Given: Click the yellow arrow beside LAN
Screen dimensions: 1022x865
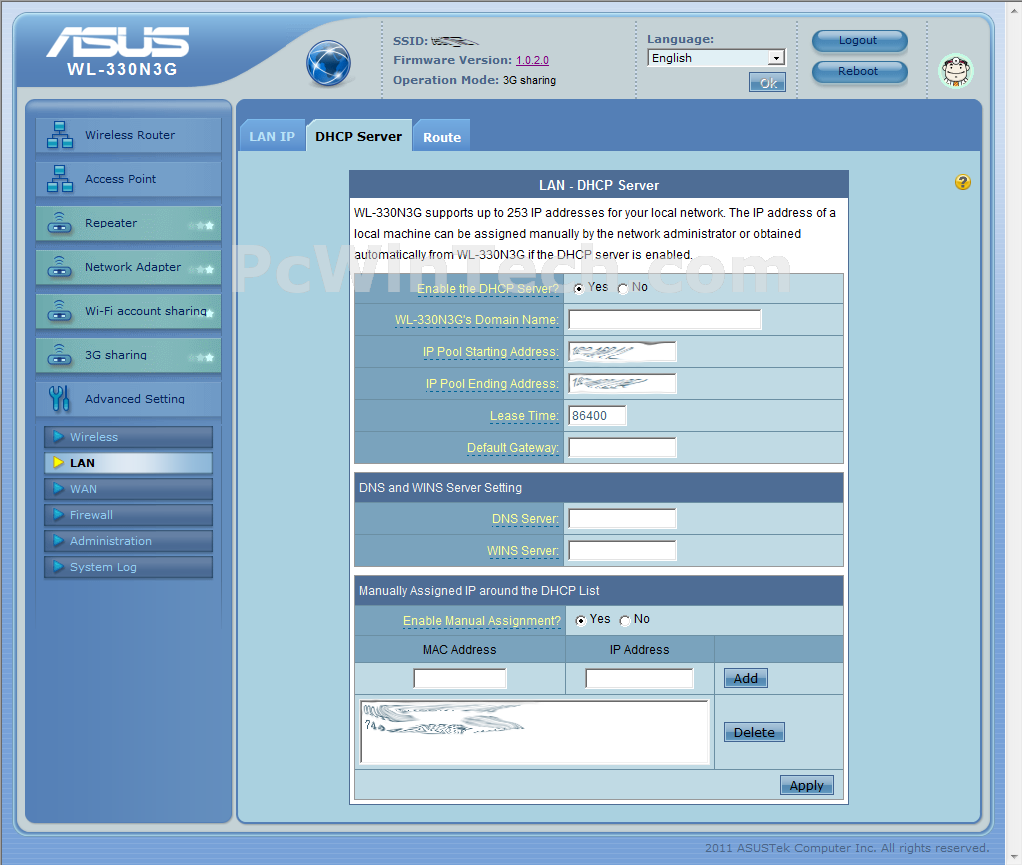Looking at the screenshot, I should tap(59, 462).
